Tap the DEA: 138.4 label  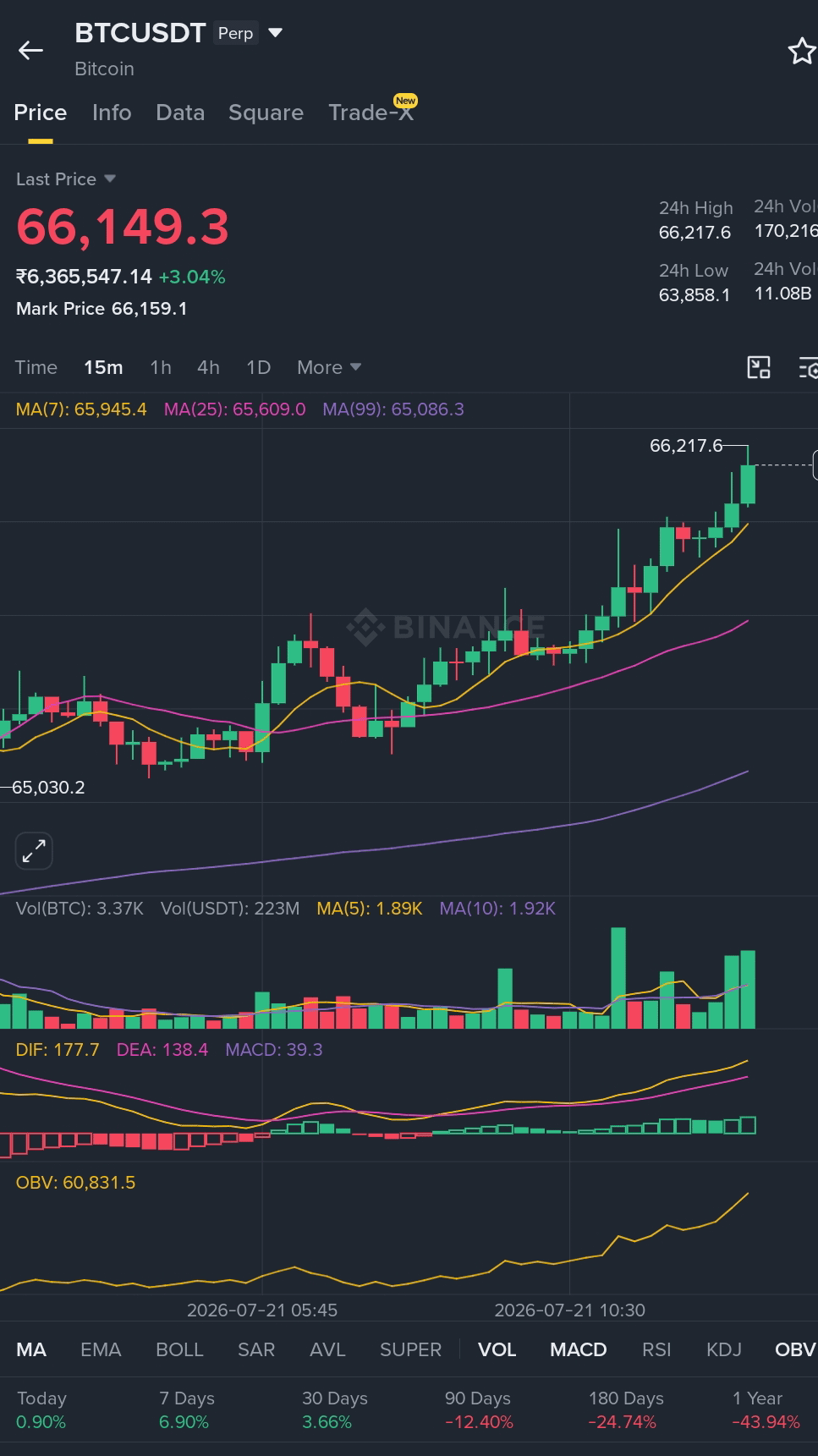tap(162, 1050)
